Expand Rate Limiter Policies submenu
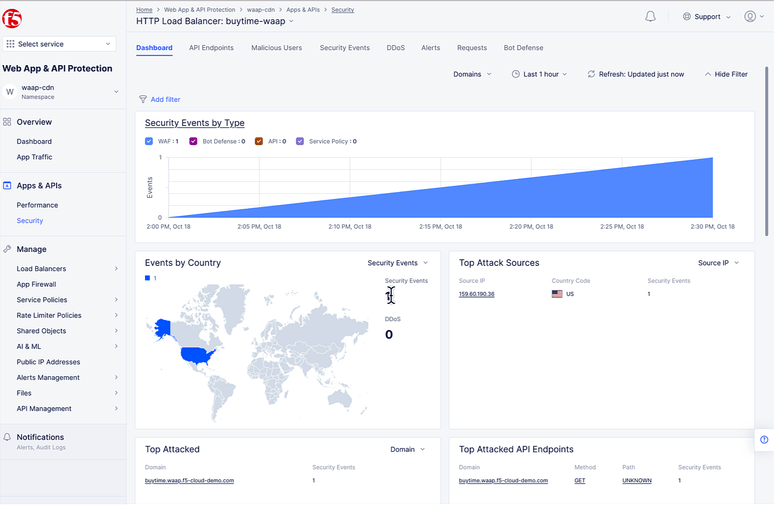 tap(116, 315)
